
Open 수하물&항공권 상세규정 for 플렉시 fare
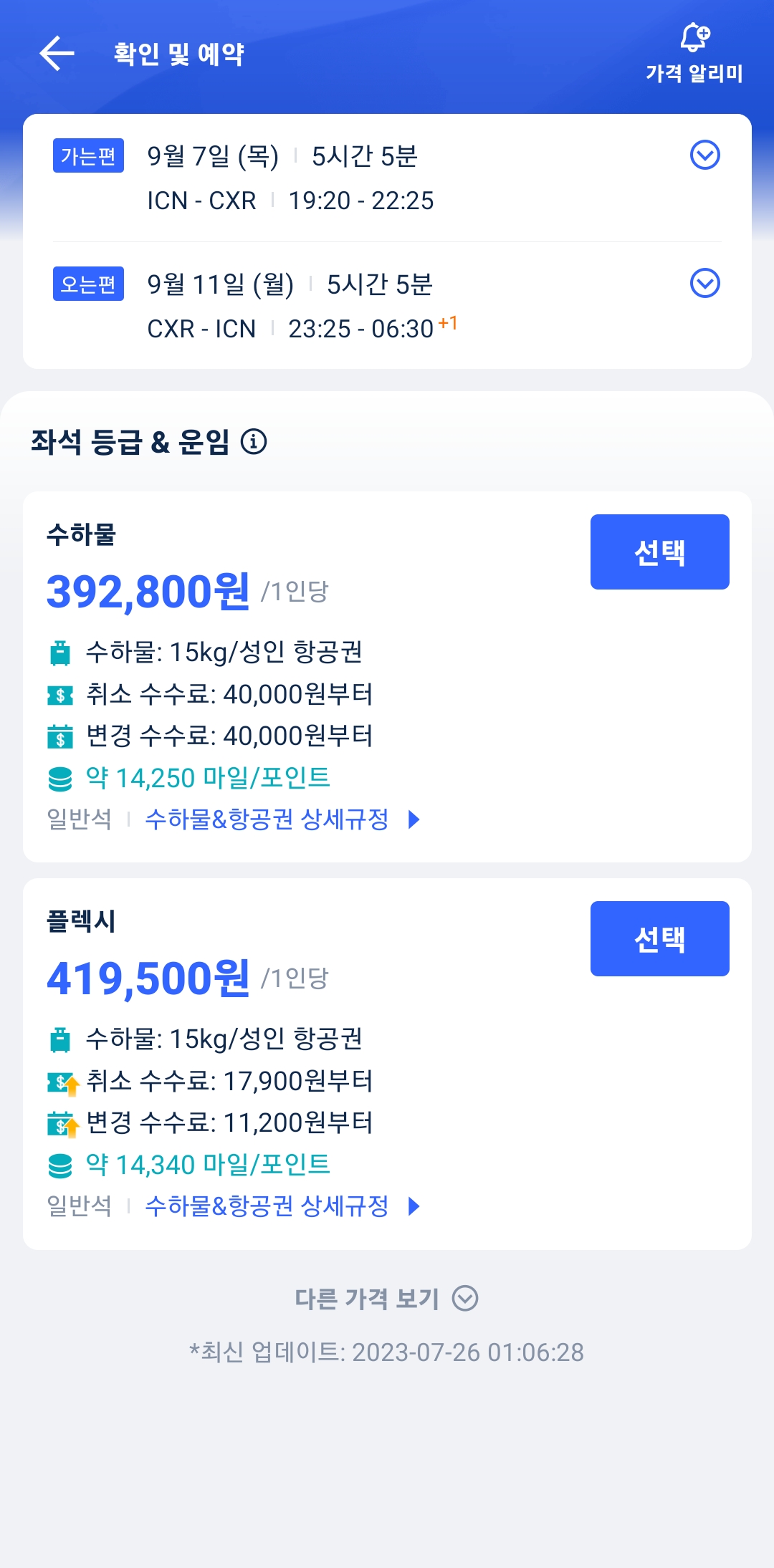(x=282, y=1206)
